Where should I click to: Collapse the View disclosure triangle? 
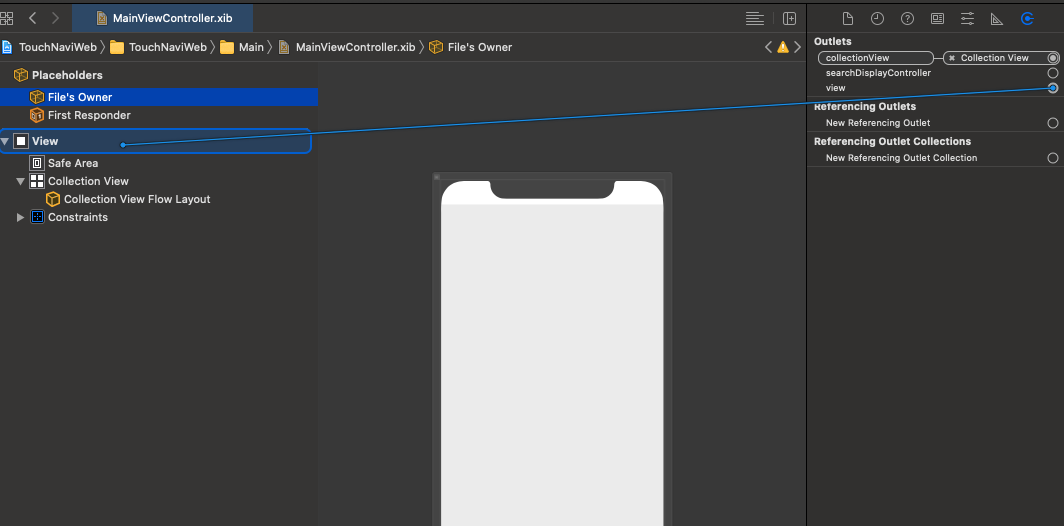(x=6, y=142)
